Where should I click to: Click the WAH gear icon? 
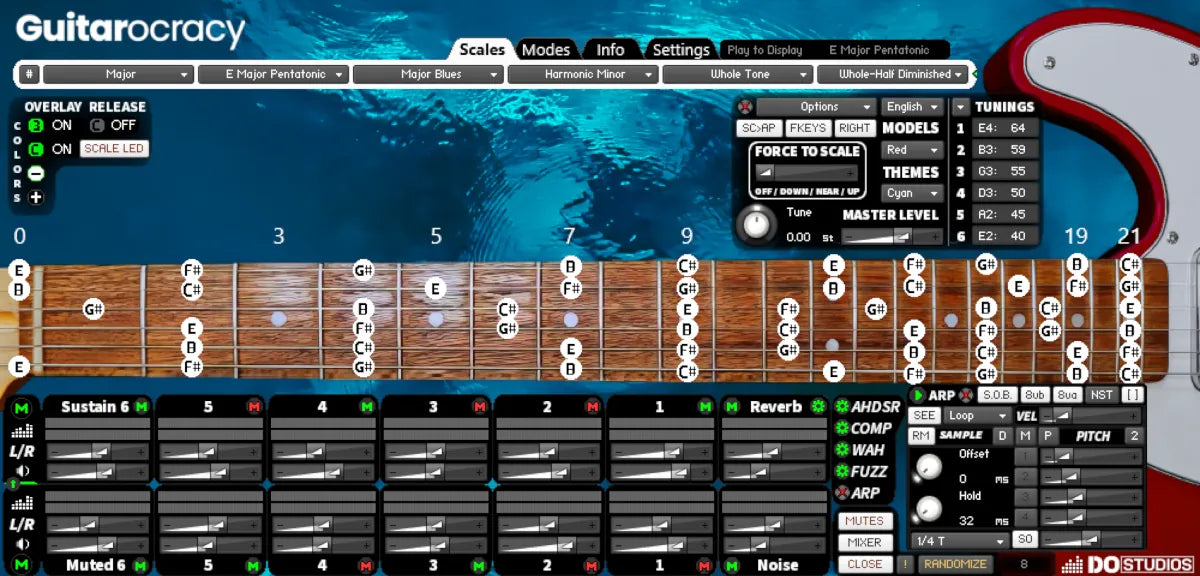tap(841, 450)
